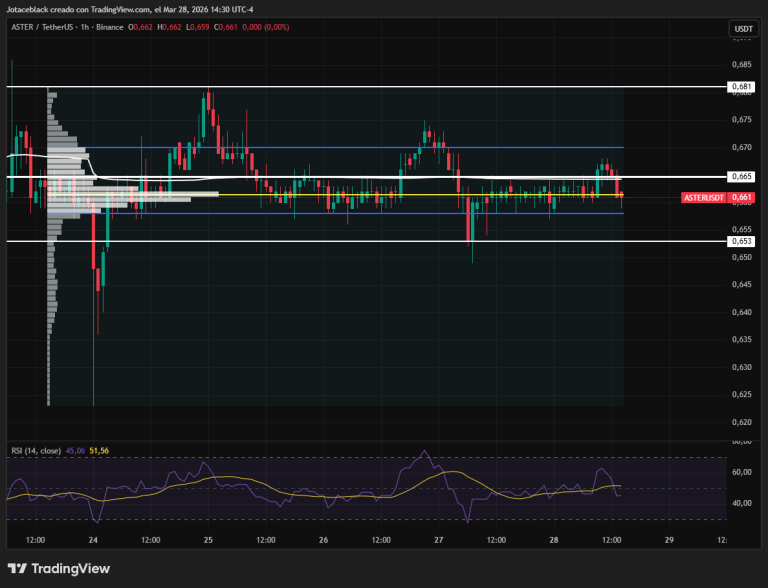The height and width of the screenshot is (588, 768).
Task: Click the 0,620 price axis label
Action: [741, 422]
